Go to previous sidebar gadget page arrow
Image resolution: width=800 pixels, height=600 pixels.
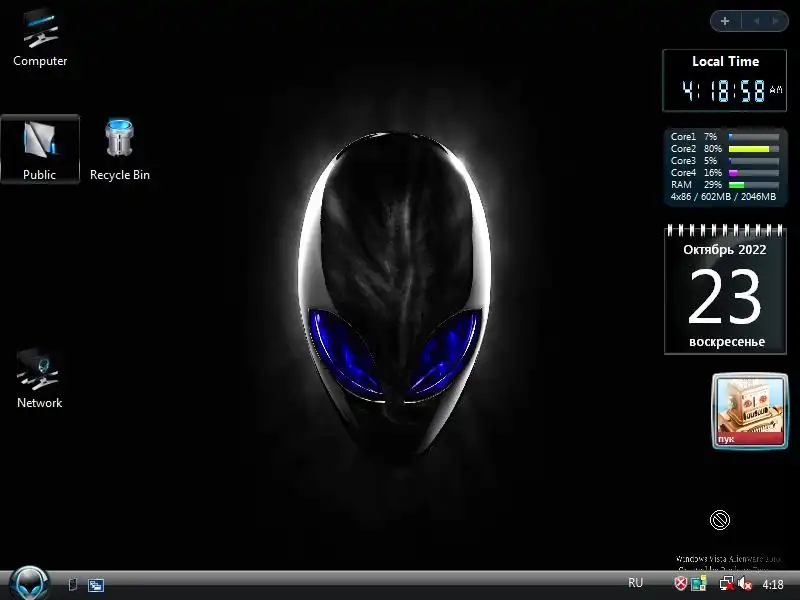pyautogui.click(x=757, y=21)
